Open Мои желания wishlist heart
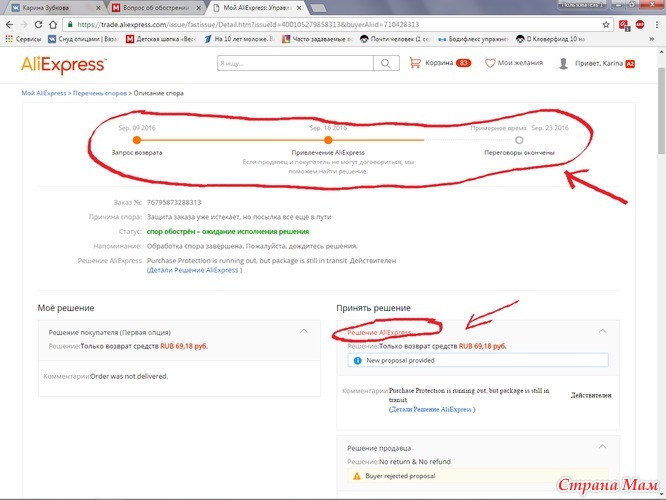 click(514, 63)
